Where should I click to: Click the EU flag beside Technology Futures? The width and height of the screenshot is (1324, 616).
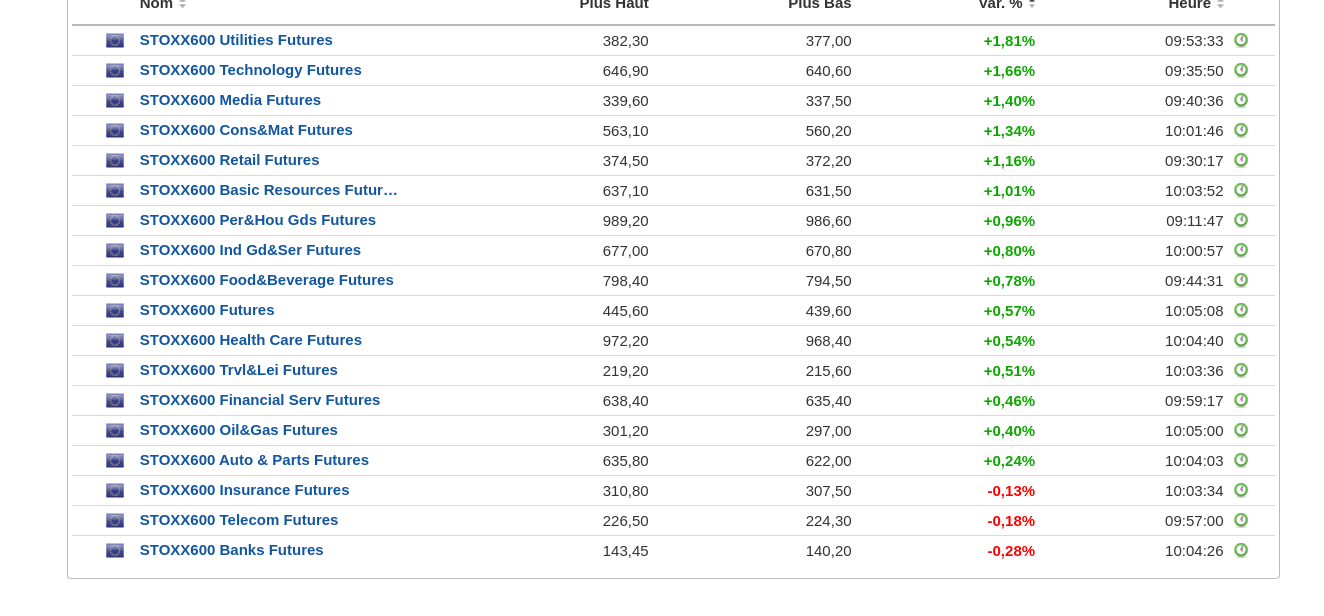point(115,71)
